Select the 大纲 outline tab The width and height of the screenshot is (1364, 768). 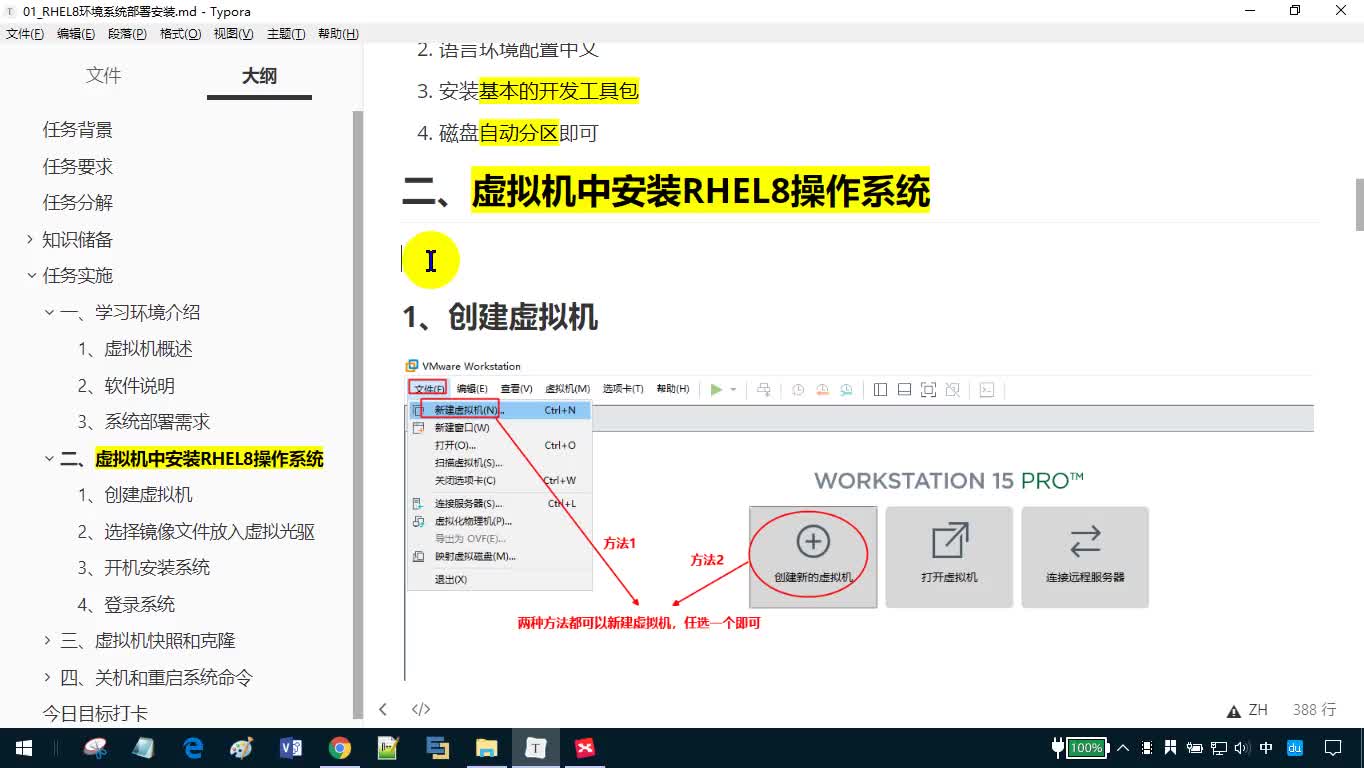[259, 76]
